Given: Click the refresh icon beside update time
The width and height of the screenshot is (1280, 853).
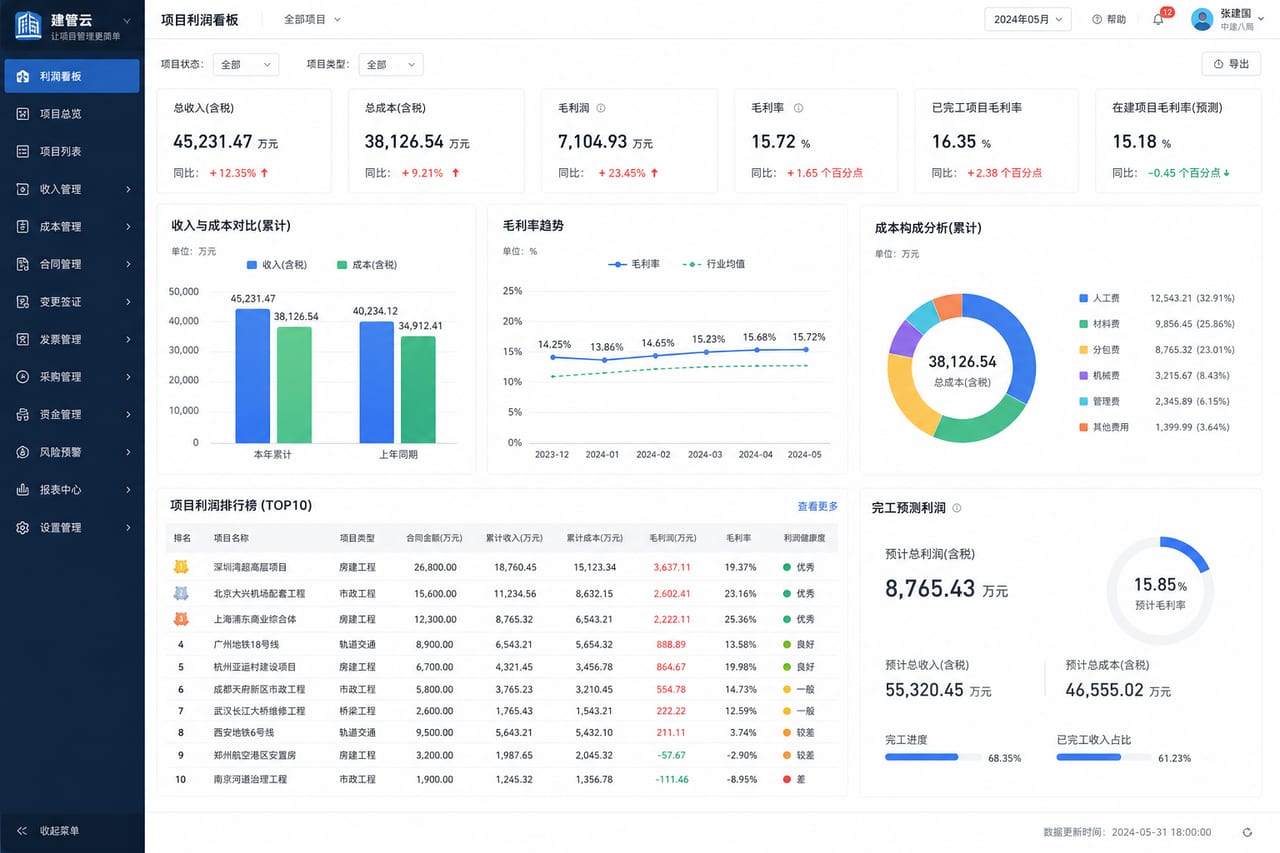Looking at the screenshot, I should click(1247, 832).
